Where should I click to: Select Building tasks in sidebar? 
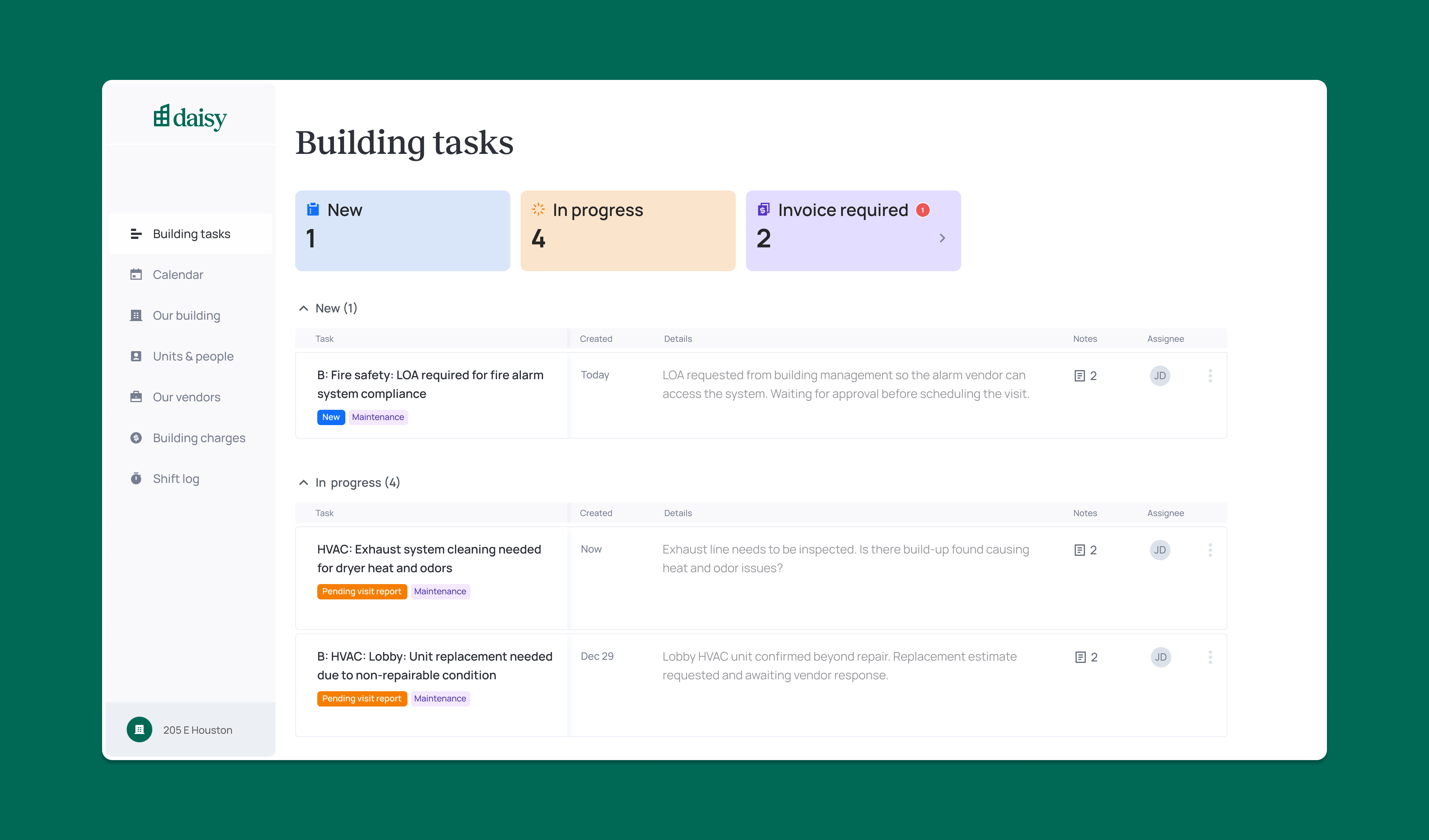(x=191, y=234)
